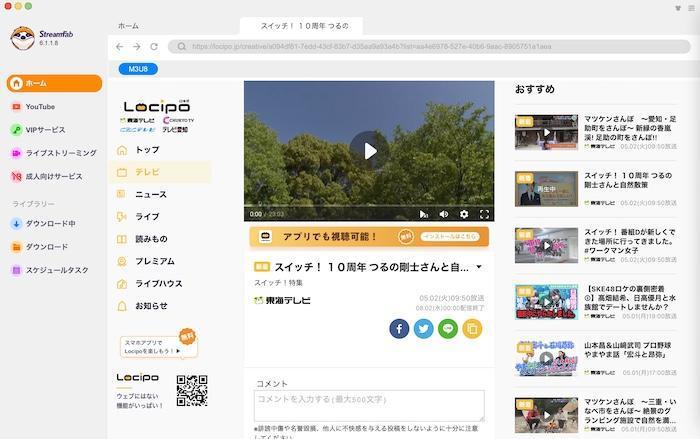Screen dimensions: 700x439
Task: Open the StreamFab home sidebar item
Action: 54,84
